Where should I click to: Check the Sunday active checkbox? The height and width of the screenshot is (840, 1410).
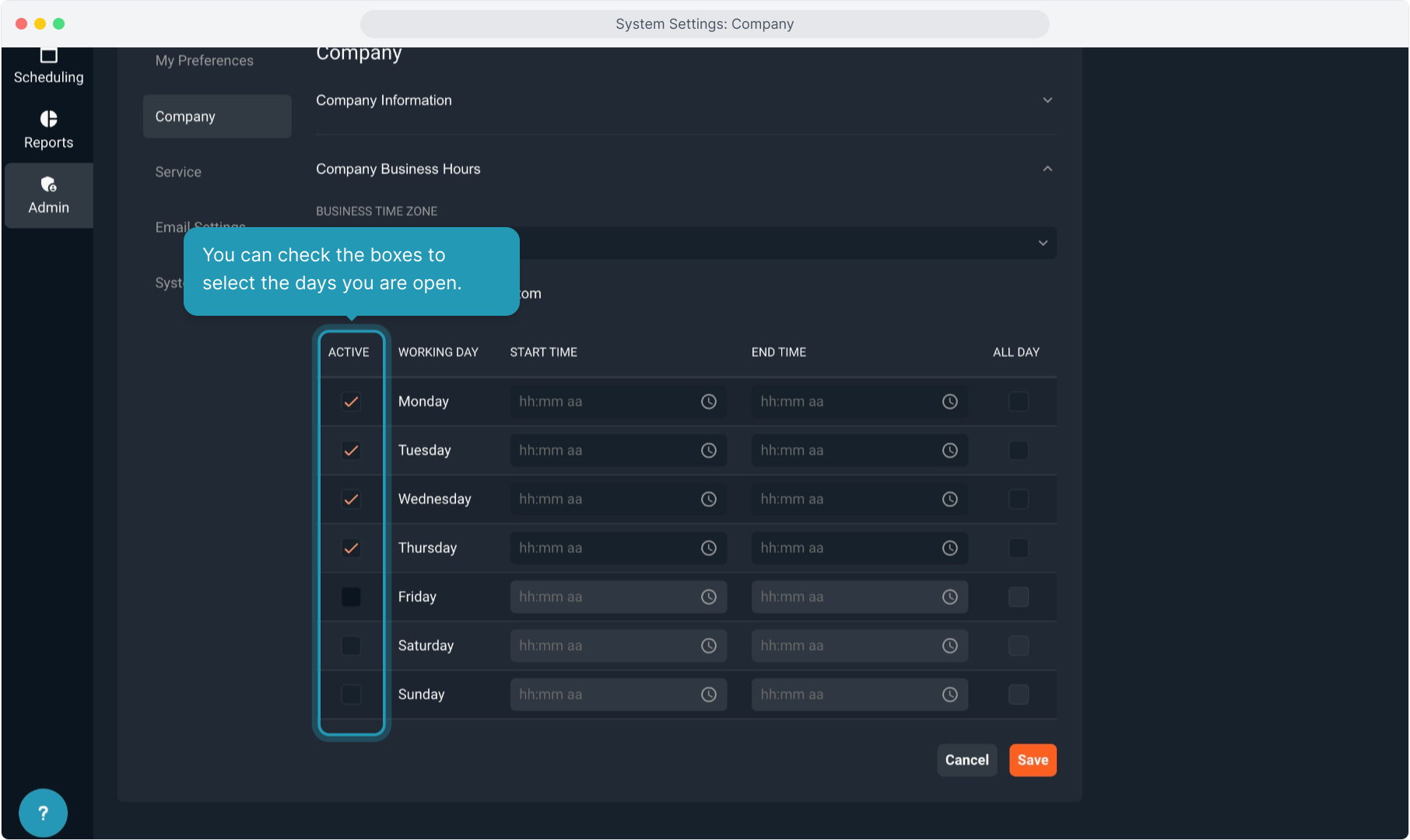point(351,695)
